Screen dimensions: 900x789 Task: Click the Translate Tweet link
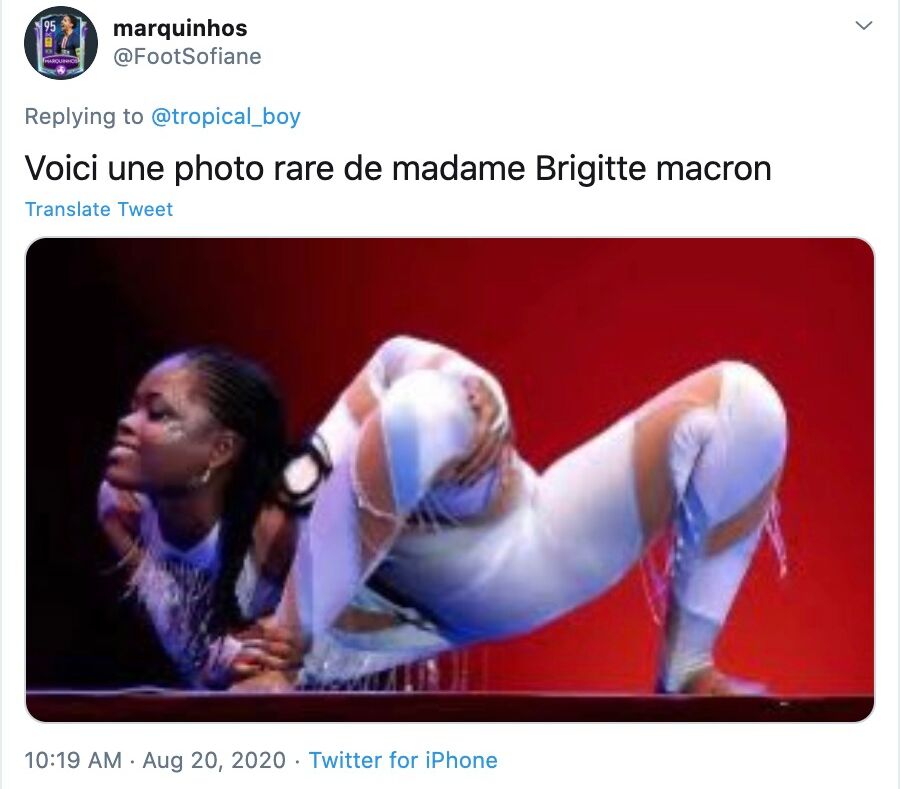coord(99,209)
